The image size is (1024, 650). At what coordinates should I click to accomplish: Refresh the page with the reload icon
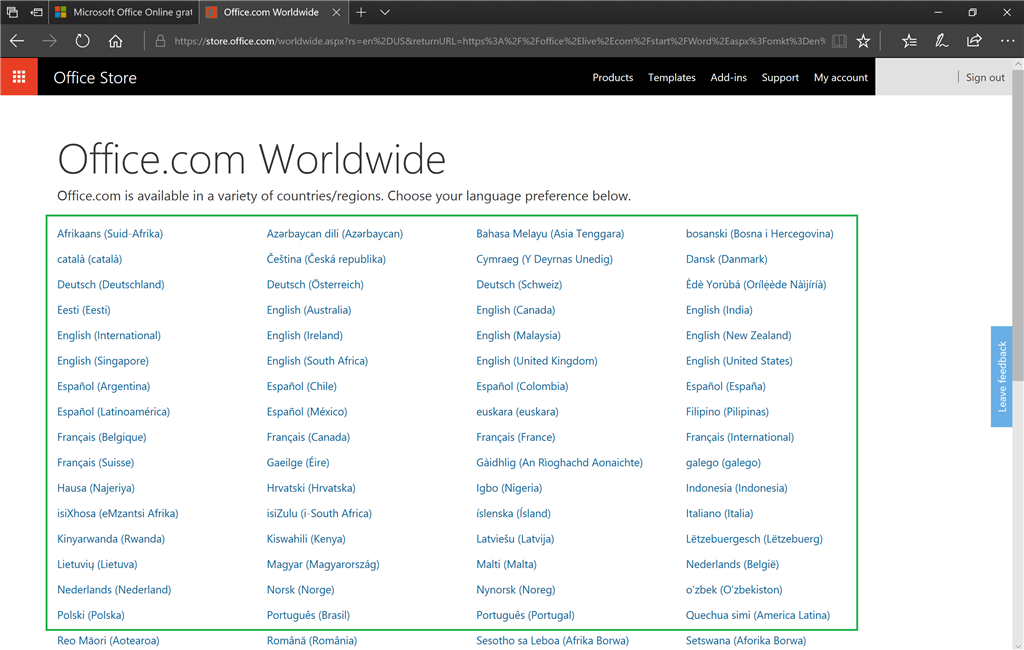(x=82, y=41)
